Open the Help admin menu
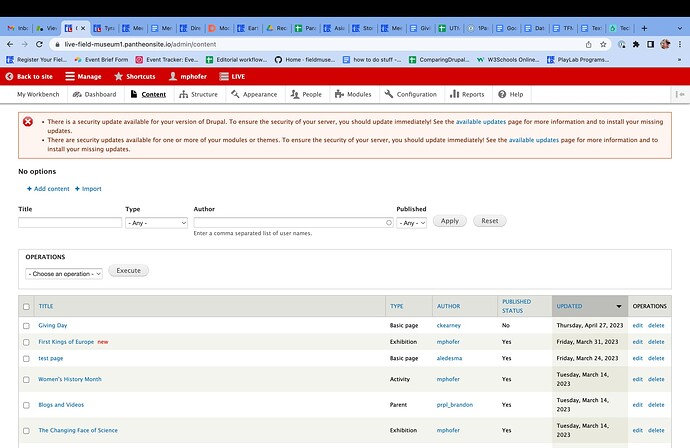The height and width of the screenshot is (448, 690). 510,94
